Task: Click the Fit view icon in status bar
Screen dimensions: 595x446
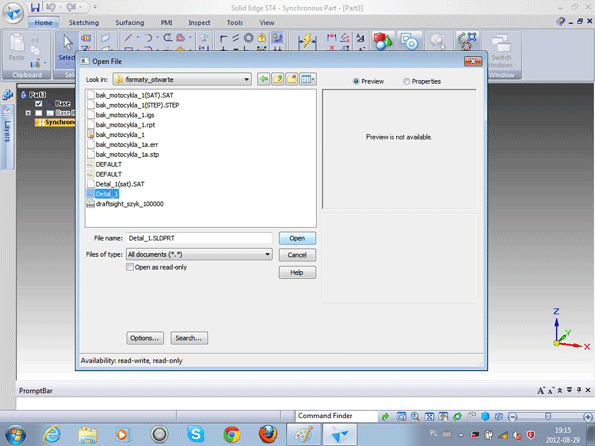Action: coord(429,416)
